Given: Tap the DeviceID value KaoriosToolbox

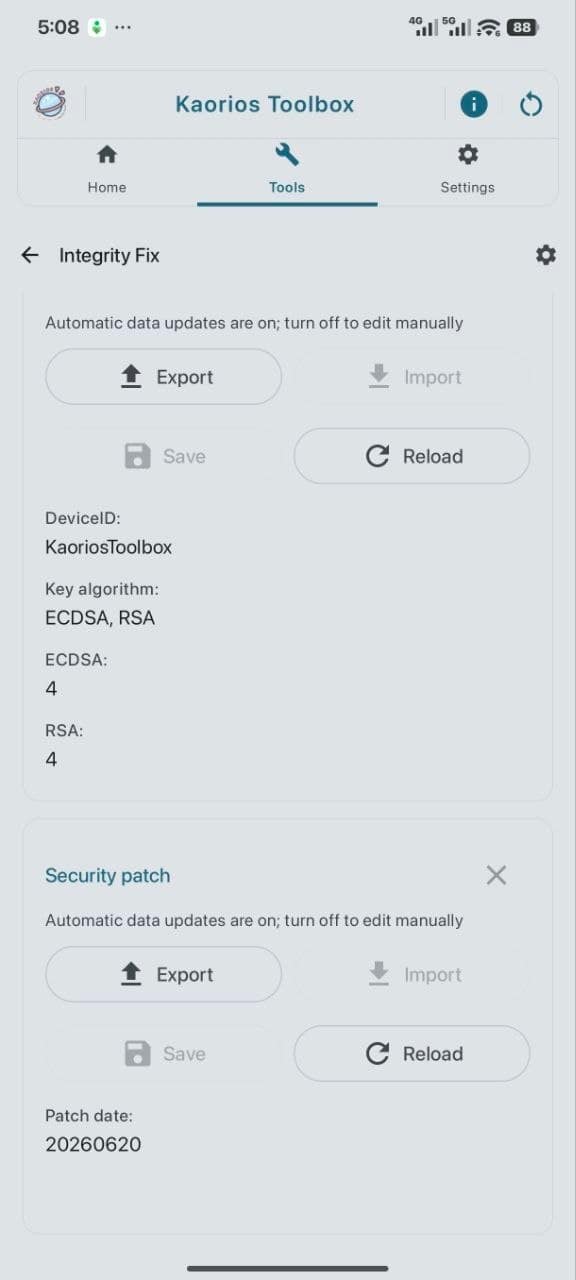Looking at the screenshot, I should tap(108, 547).
